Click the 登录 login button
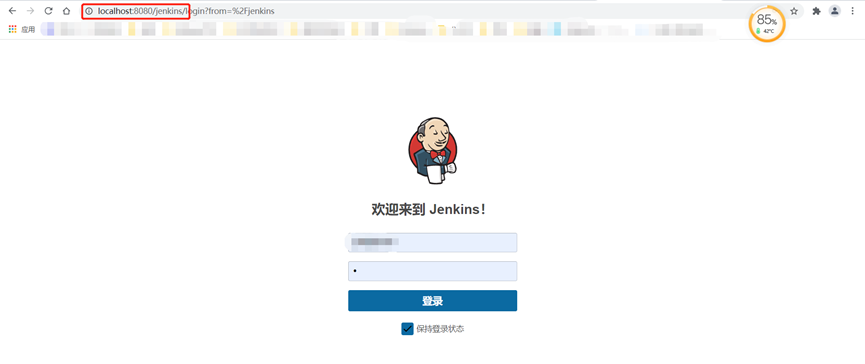865x364 pixels. (x=432, y=301)
